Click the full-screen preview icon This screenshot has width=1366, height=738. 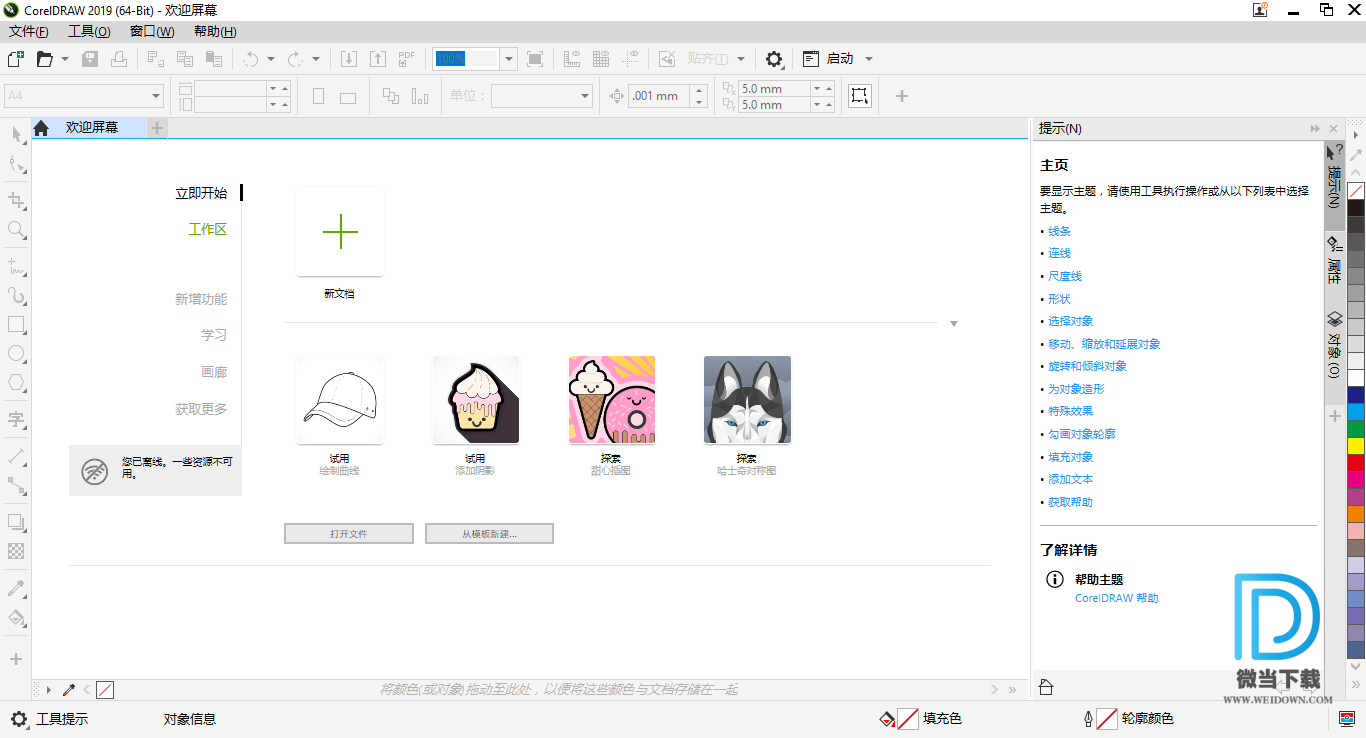click(x=535, y=59)
